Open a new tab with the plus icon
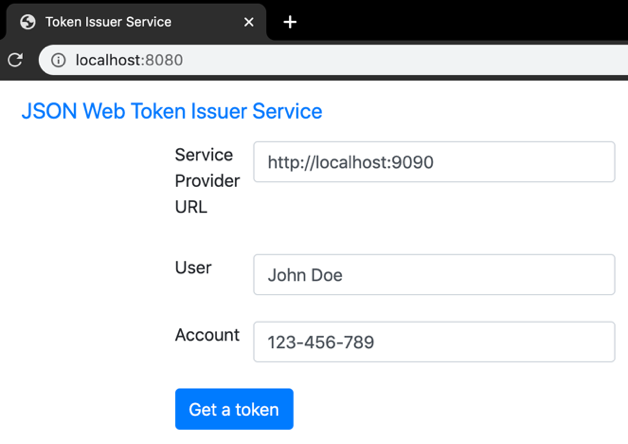Image resolution: width=628 pixels, height=444 pixels. point(290,21)
